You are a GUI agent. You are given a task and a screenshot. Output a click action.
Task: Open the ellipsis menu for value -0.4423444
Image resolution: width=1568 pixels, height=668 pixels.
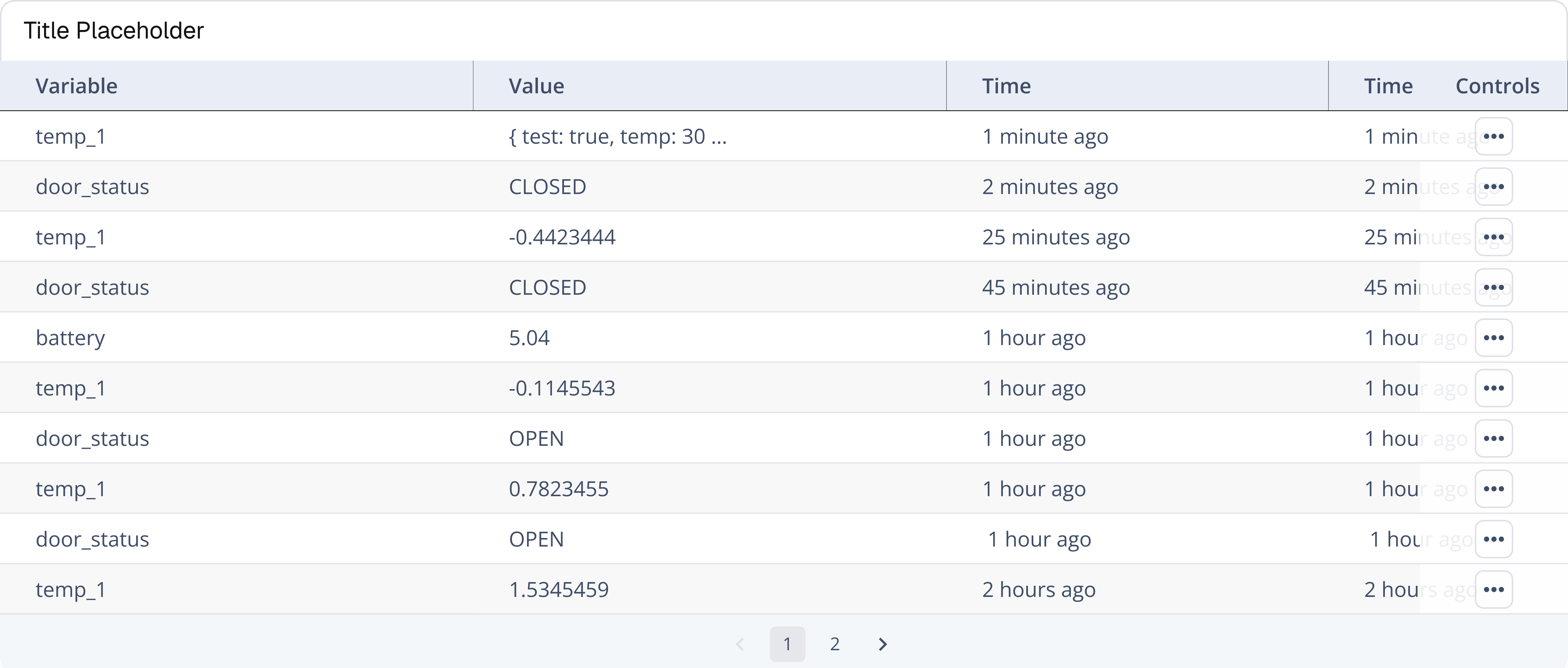point(1493,237)
